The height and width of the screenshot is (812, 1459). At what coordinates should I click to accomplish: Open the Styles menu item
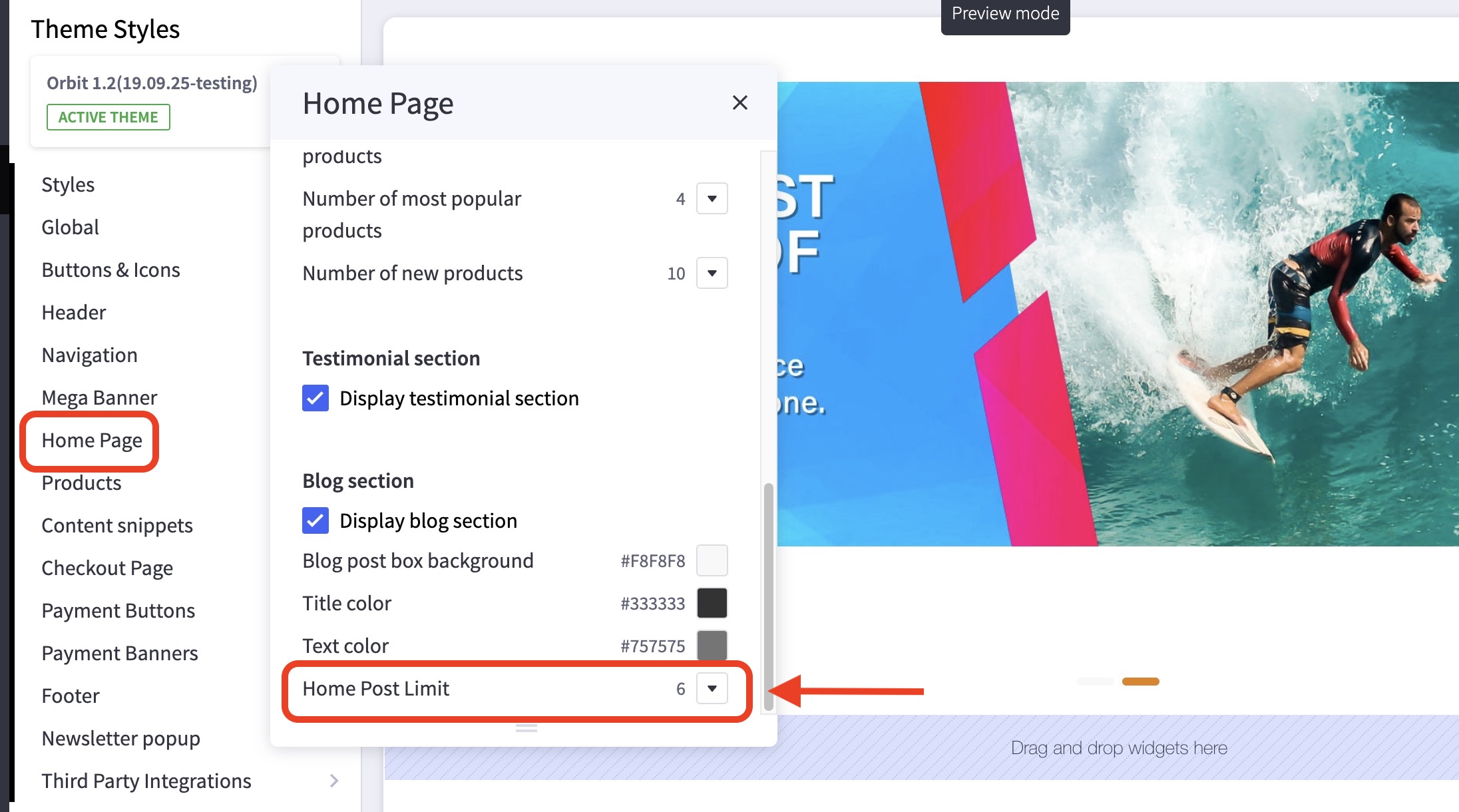point(68,184)
